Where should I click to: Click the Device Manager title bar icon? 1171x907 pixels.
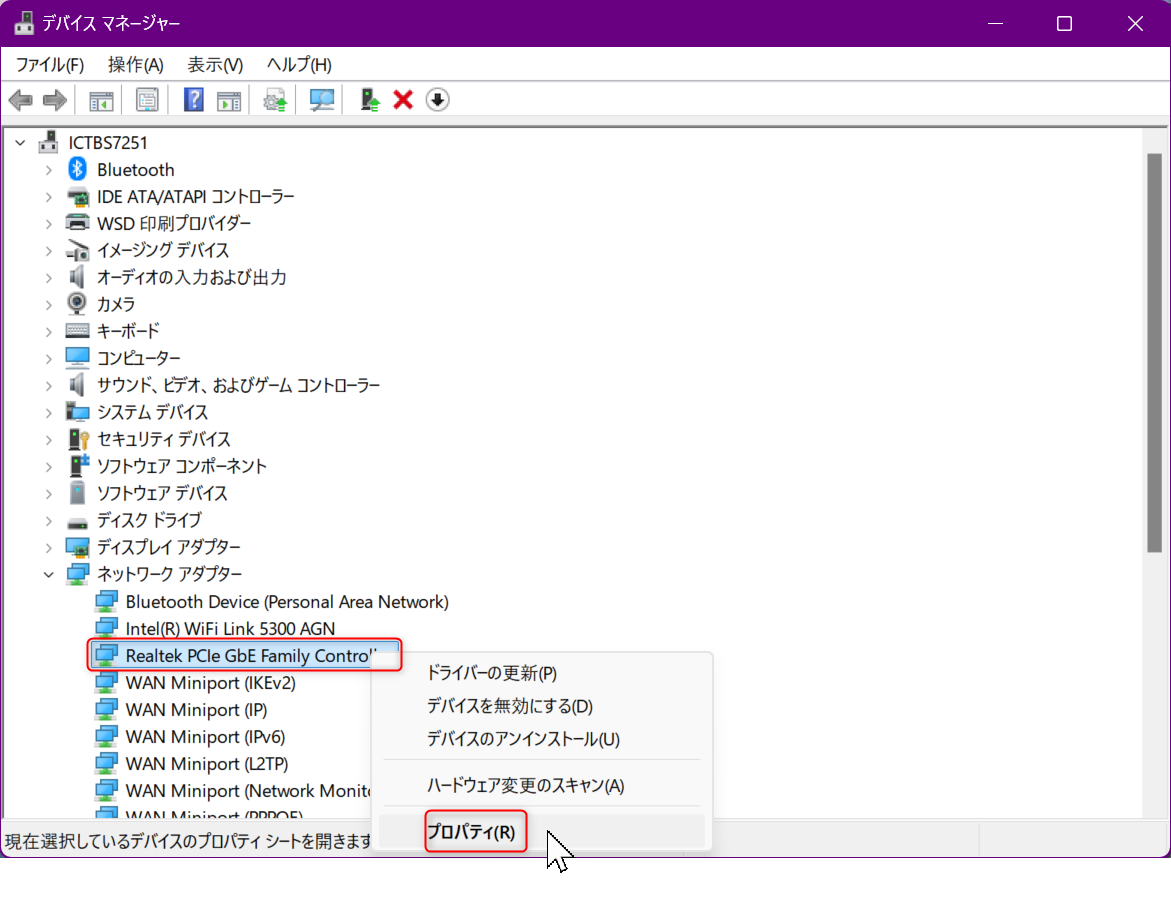24,23
